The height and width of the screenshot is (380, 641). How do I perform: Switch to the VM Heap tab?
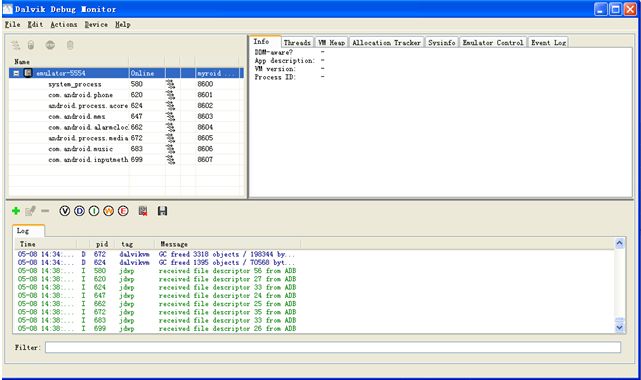click(332, 42)
